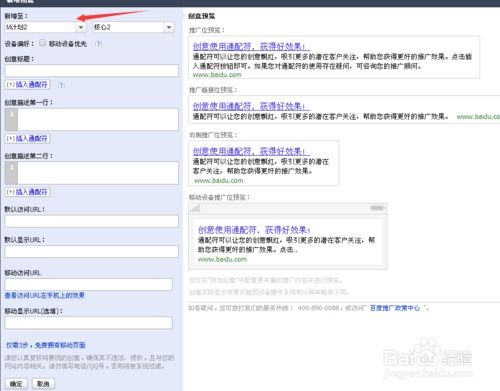Enable the 移动设备优先 checkbox
The width and height of the screenshot is (500, 391).
click(x=42, y=43)
